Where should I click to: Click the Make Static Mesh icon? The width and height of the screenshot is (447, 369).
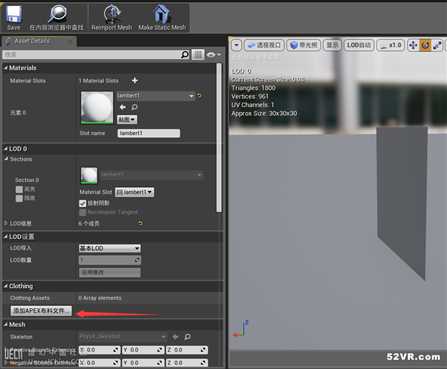coord(161,14)
